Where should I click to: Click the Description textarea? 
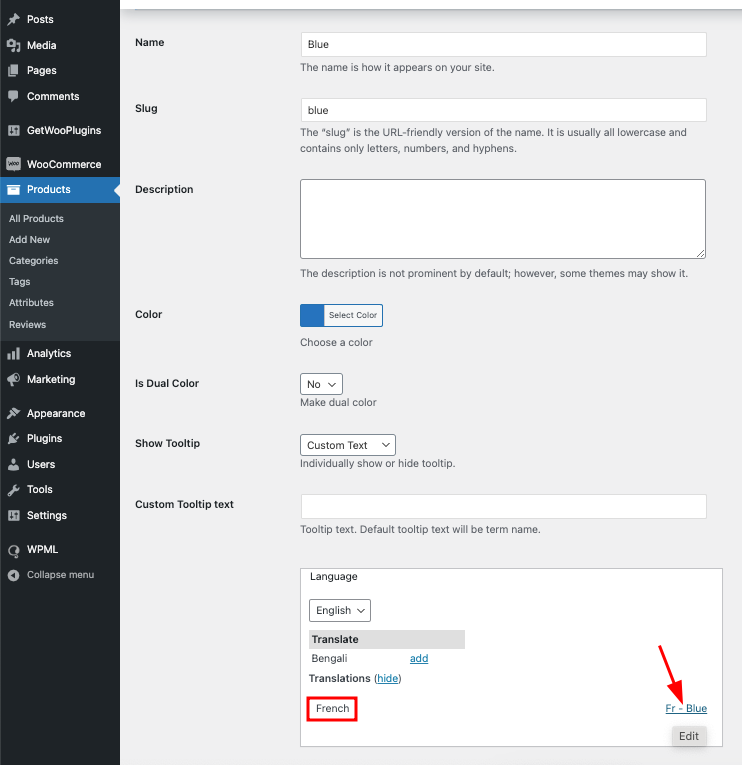coord(503,219)
